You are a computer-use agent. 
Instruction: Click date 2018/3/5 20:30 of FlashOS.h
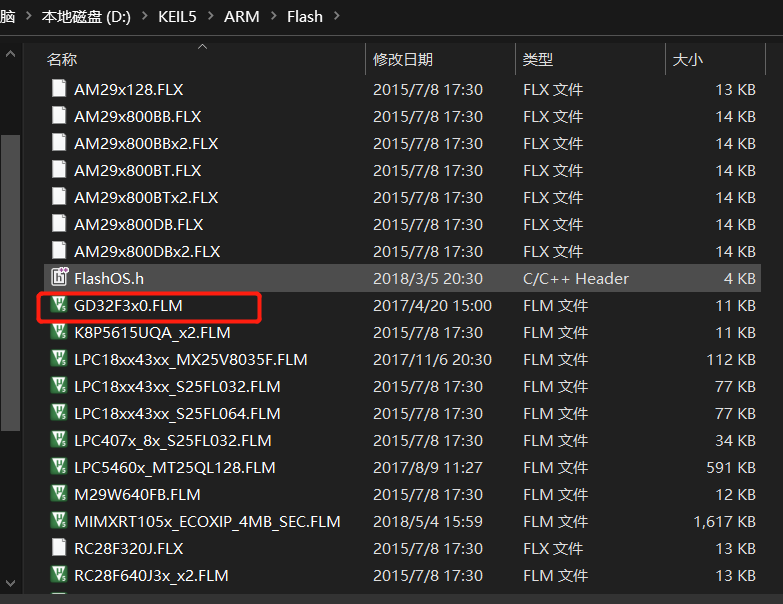pyautogui.click(x=428, y=278)
